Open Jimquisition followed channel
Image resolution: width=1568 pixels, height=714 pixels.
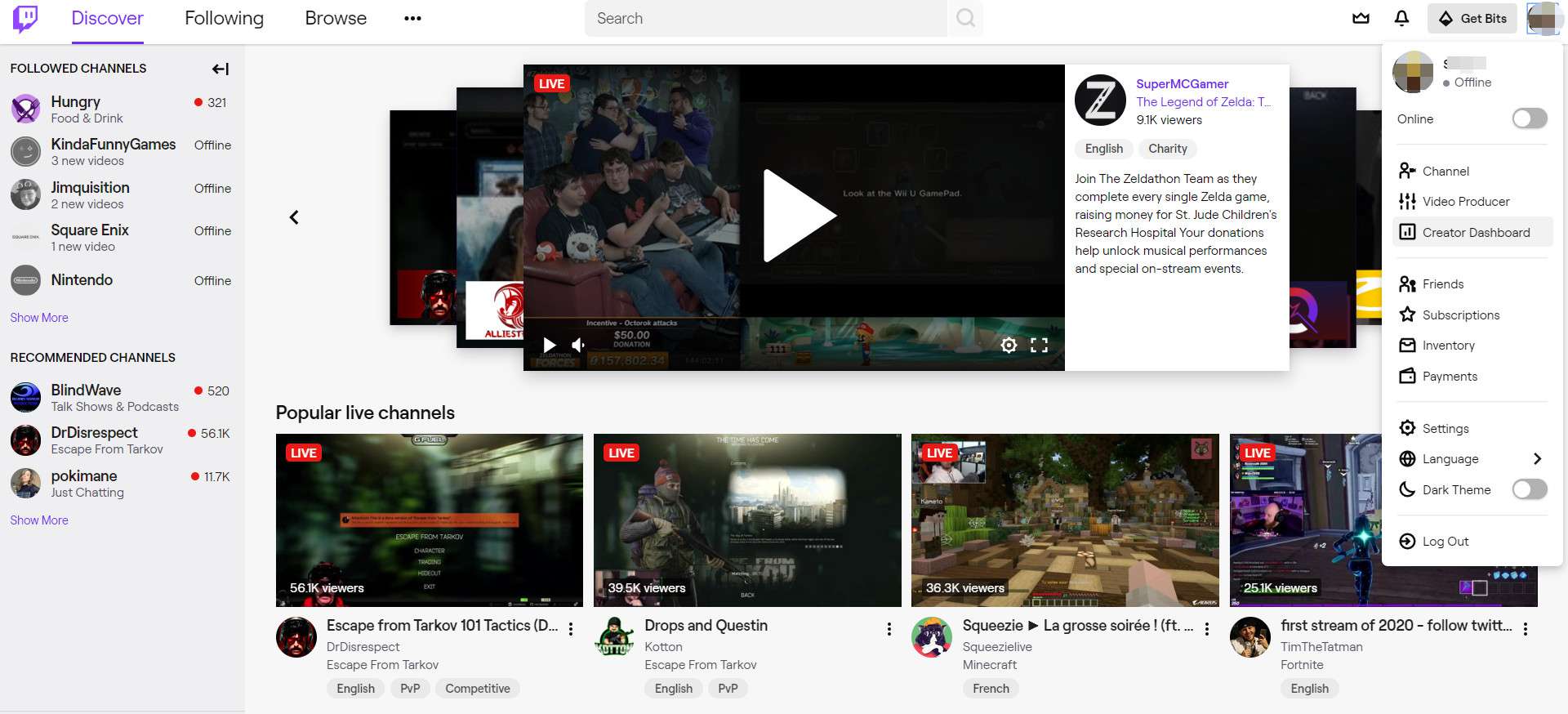point(121,195)
